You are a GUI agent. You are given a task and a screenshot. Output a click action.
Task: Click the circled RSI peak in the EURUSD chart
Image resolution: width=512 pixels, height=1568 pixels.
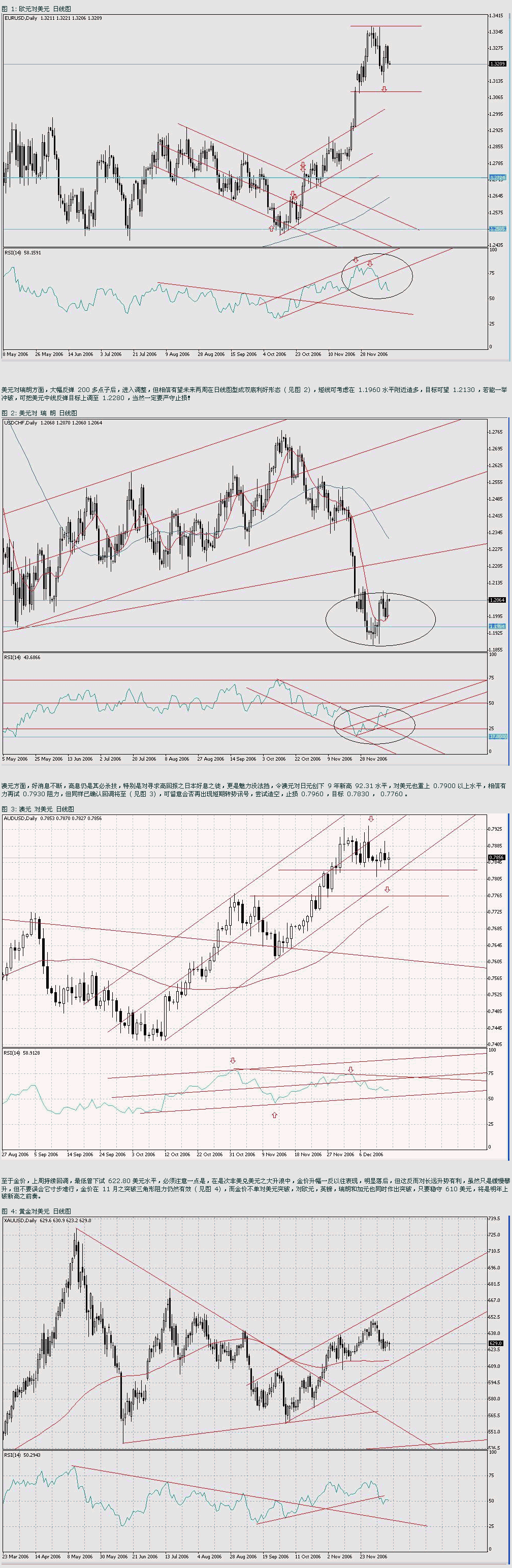(x=377, y=276)
